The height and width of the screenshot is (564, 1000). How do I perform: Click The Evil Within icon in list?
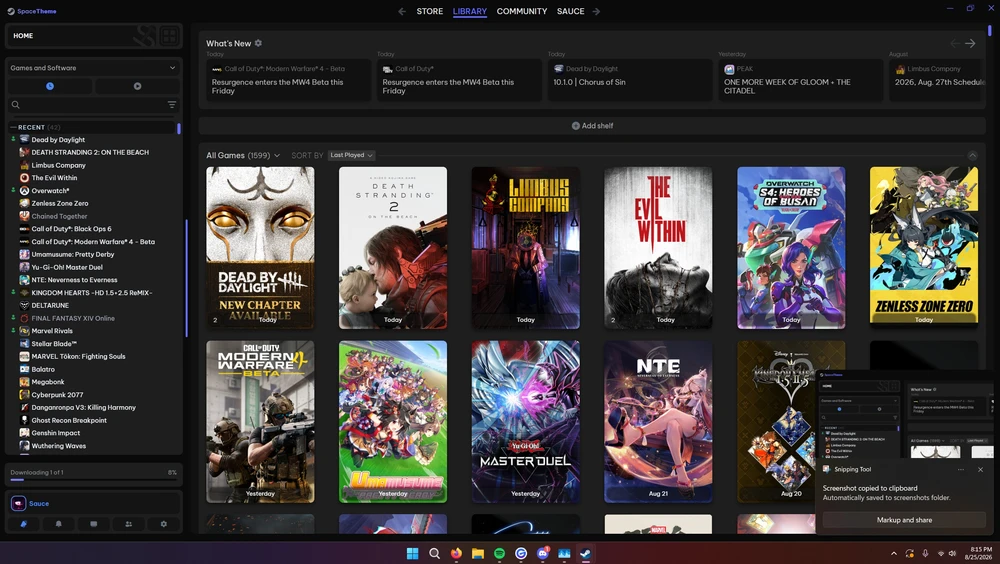24,178
